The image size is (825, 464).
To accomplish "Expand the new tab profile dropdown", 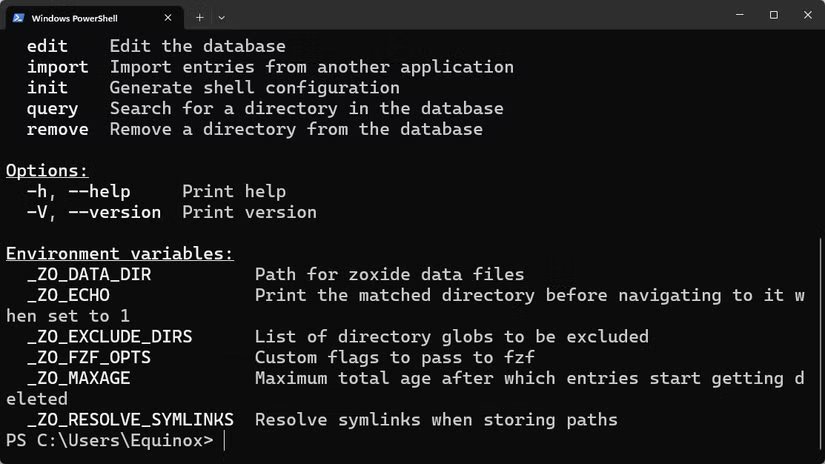I will point(222,18).
